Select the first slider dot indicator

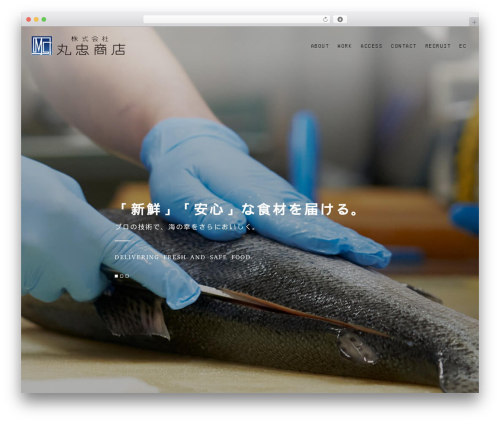tap(116, 276)
